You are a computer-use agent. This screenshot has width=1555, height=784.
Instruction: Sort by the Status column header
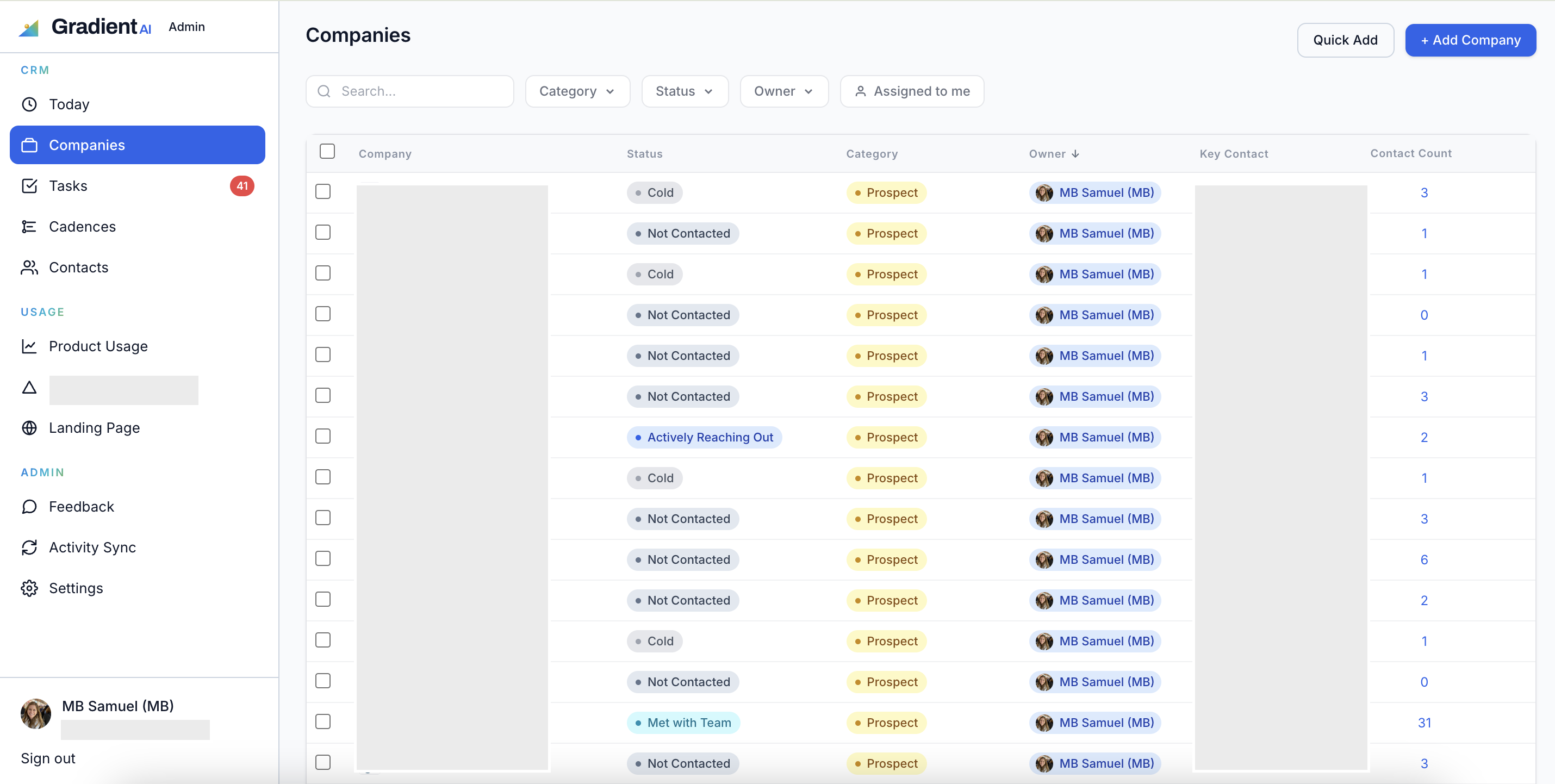coord(644,154)
